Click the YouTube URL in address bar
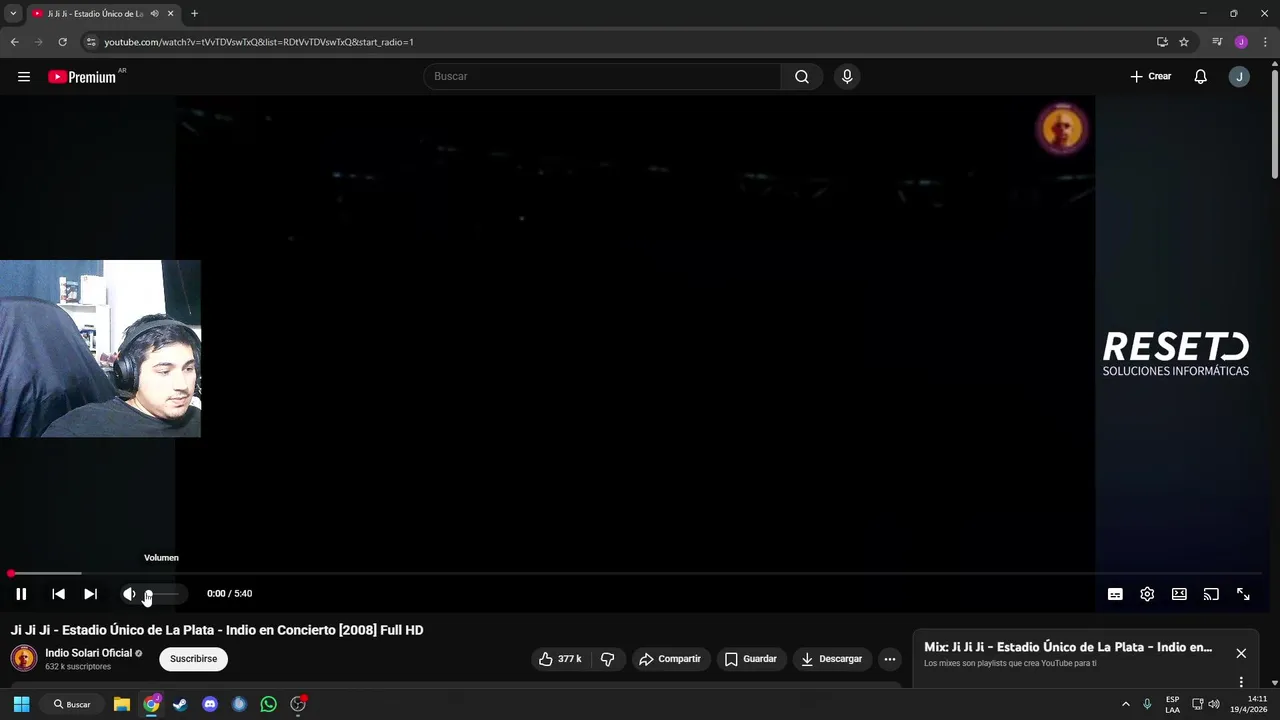This screenshot has height=720, width=1280. tap(259, 42)
